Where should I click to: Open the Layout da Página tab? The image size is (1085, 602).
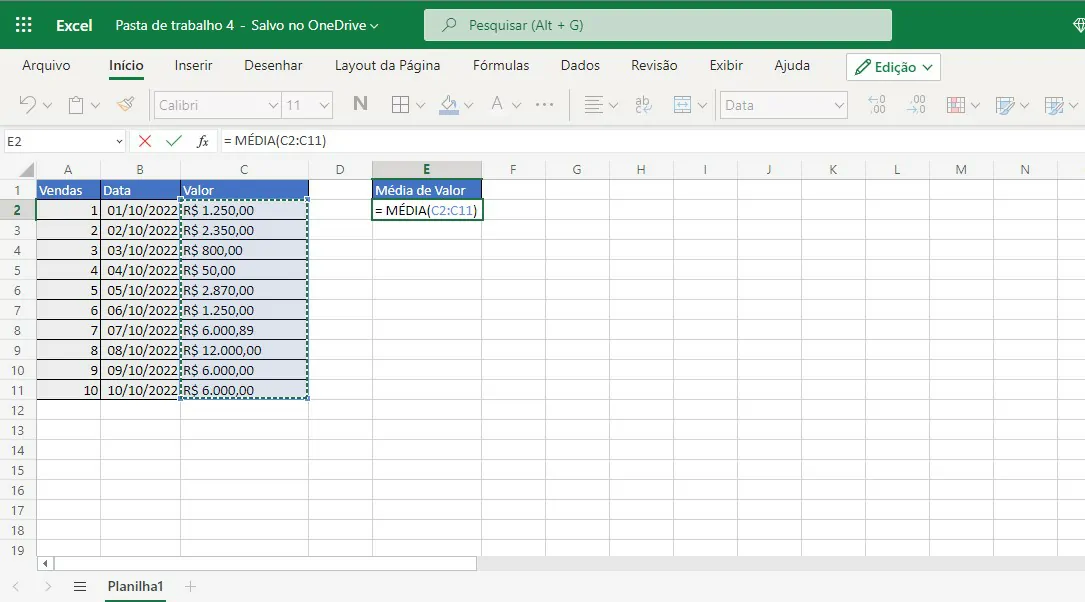pos(388,65)
